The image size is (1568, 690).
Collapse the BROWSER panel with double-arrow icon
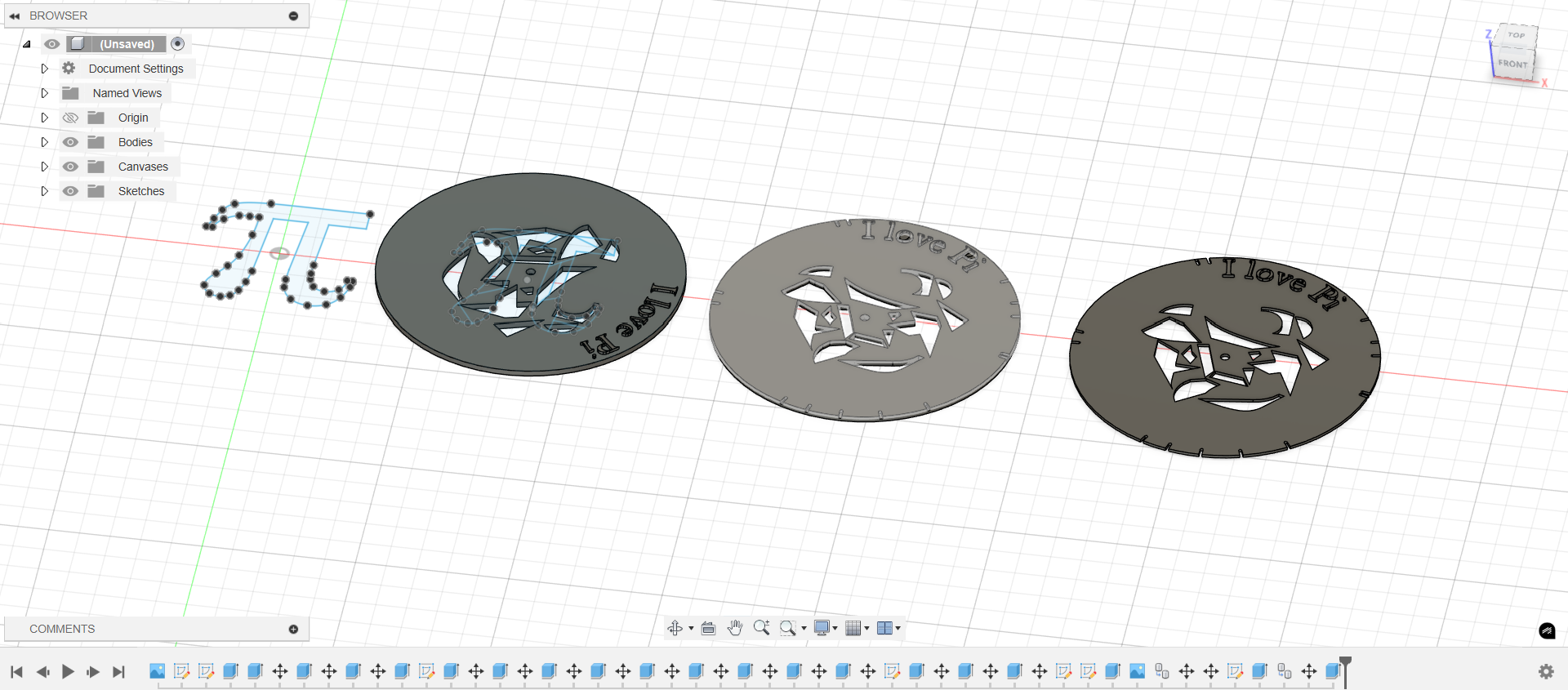coord(15,16)
